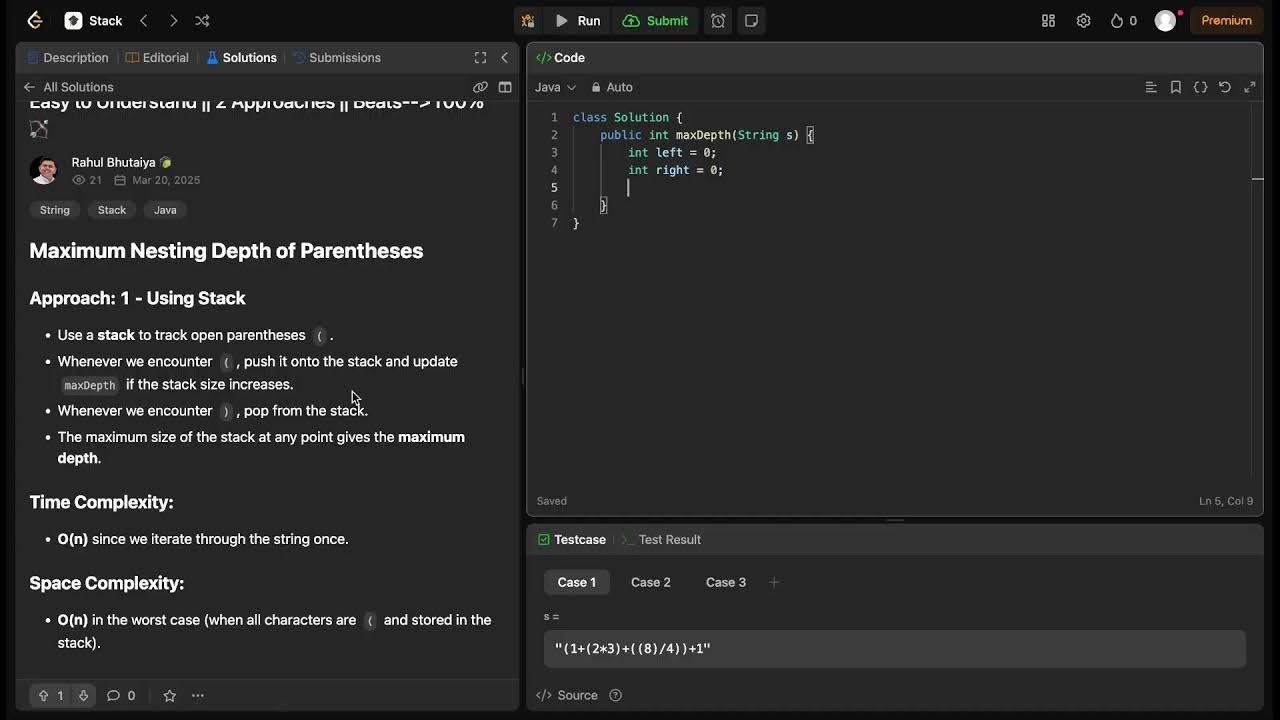Switch to the Editorial tab

point(157,58)
